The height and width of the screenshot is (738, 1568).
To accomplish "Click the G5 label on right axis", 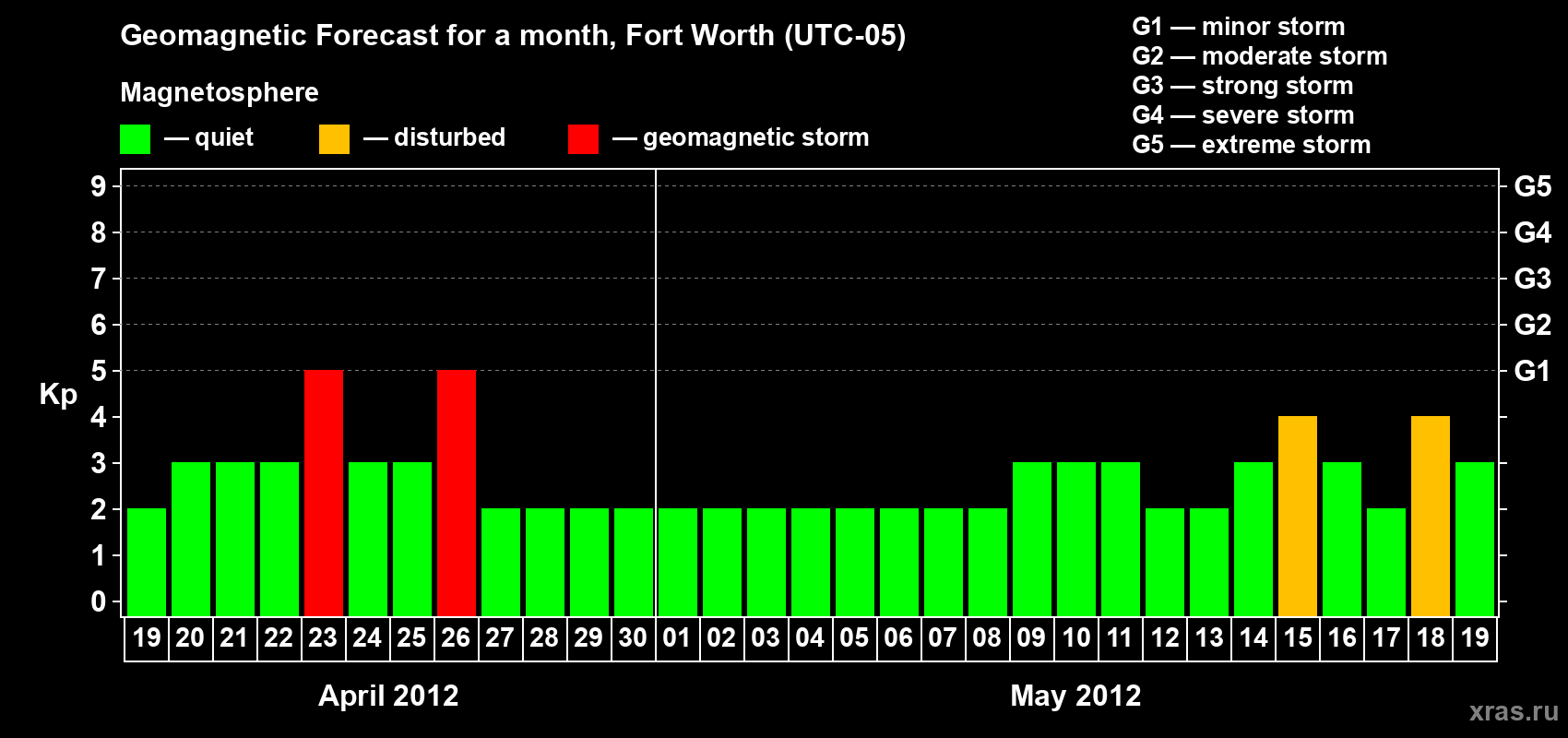I will pos(1532,186).
